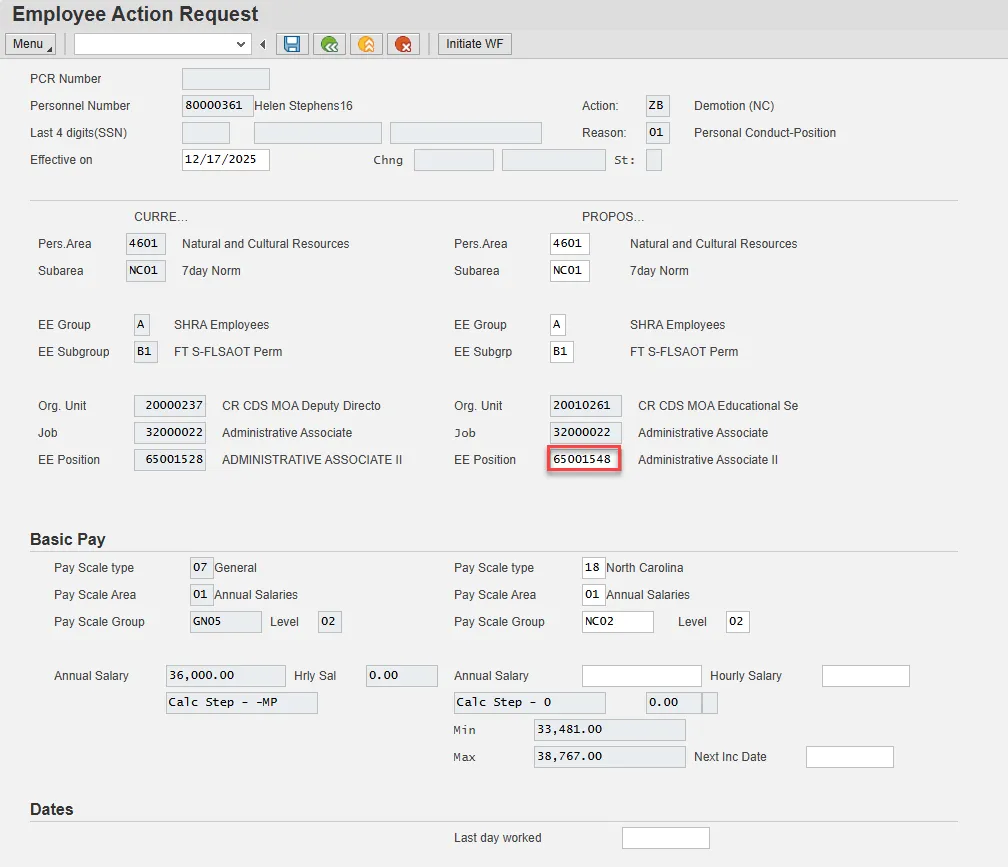Click the proposed Pay Scale type field
1008x867 pixels.
[x=593, y=568]
